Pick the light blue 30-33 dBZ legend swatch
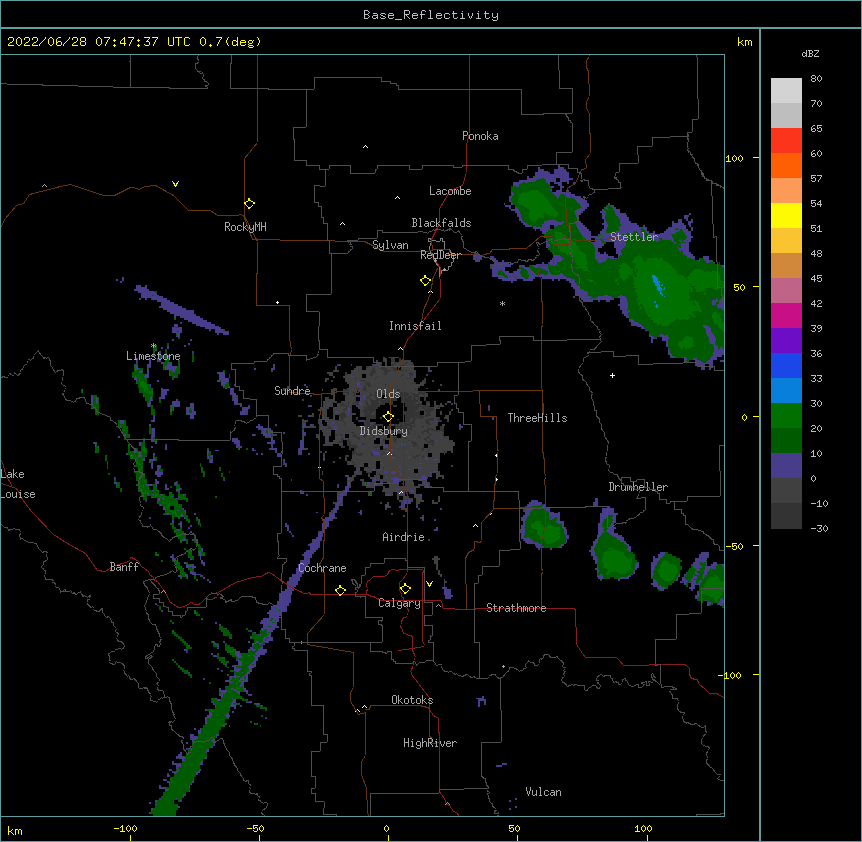 786,390
